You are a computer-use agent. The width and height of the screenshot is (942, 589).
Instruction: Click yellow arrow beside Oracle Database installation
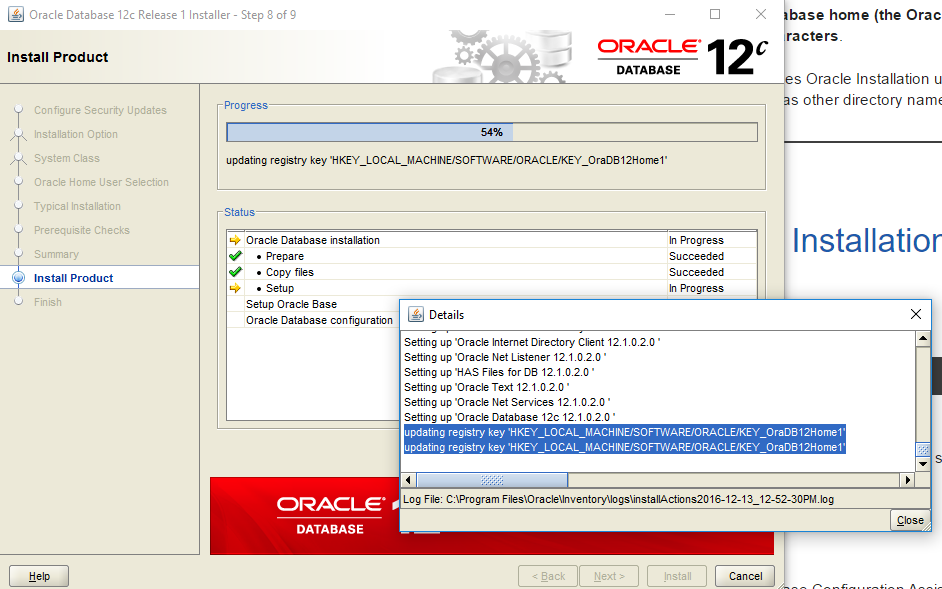point(235,240)
